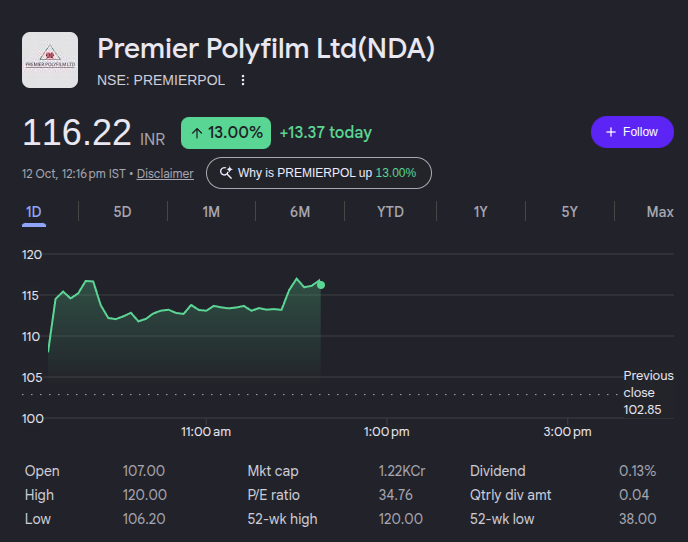
Task: Switch to the 5D chart tab
Action: point(122,212)
